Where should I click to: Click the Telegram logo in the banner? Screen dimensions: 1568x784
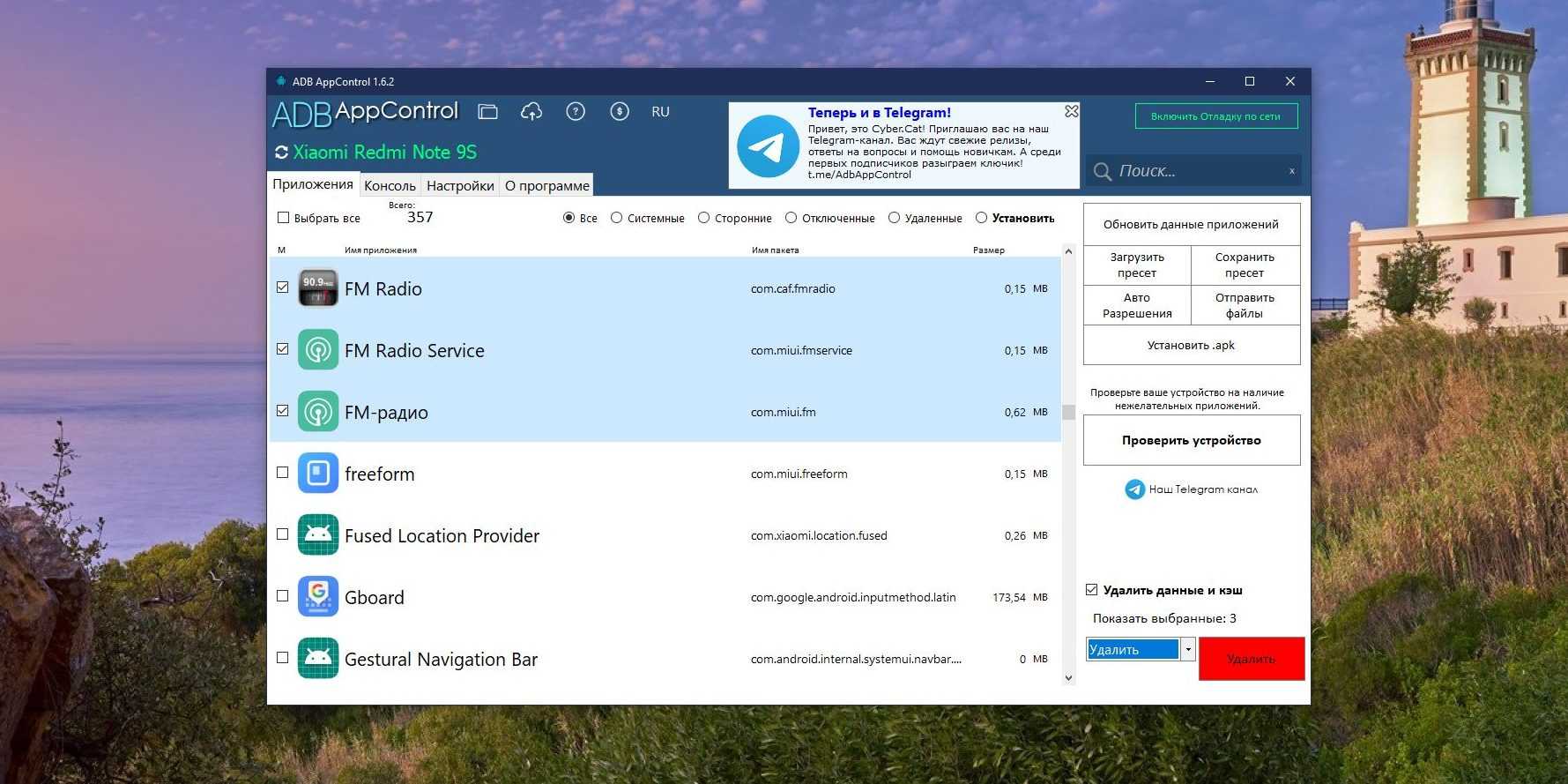(767, 146)
